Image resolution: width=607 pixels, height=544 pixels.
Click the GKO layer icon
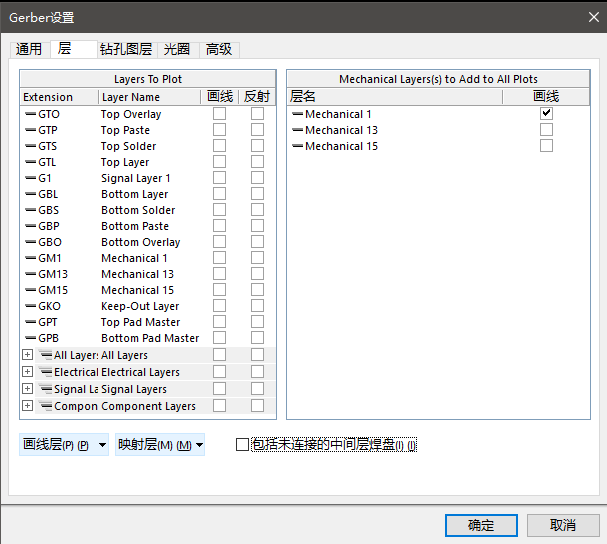[x=31, y=306]
